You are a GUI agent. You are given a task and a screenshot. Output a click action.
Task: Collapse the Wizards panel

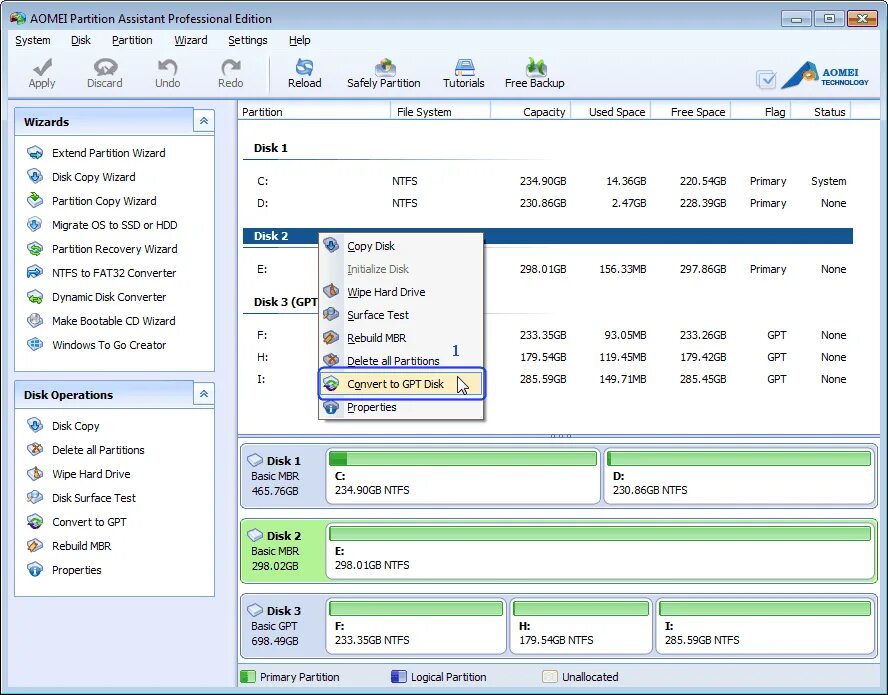coord(204,121)
